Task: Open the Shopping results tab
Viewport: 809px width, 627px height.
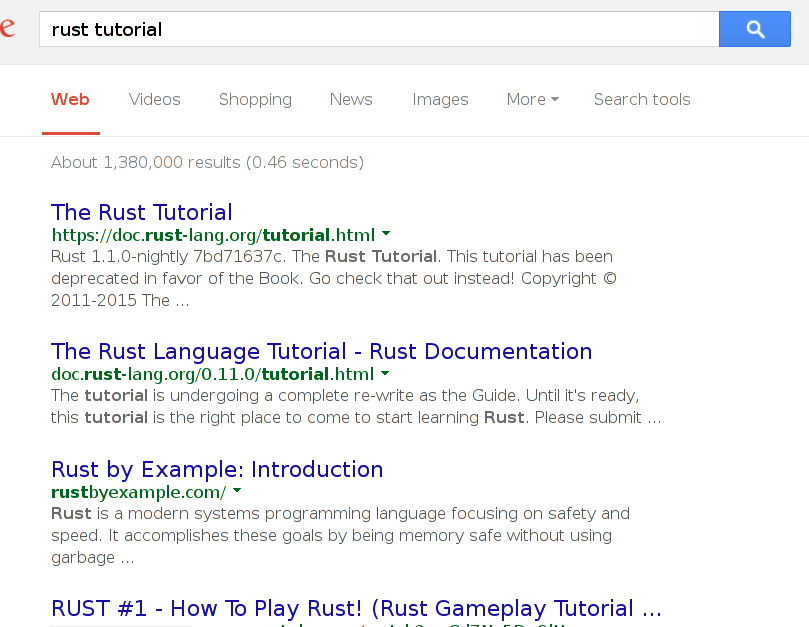Action: [255, 99]
